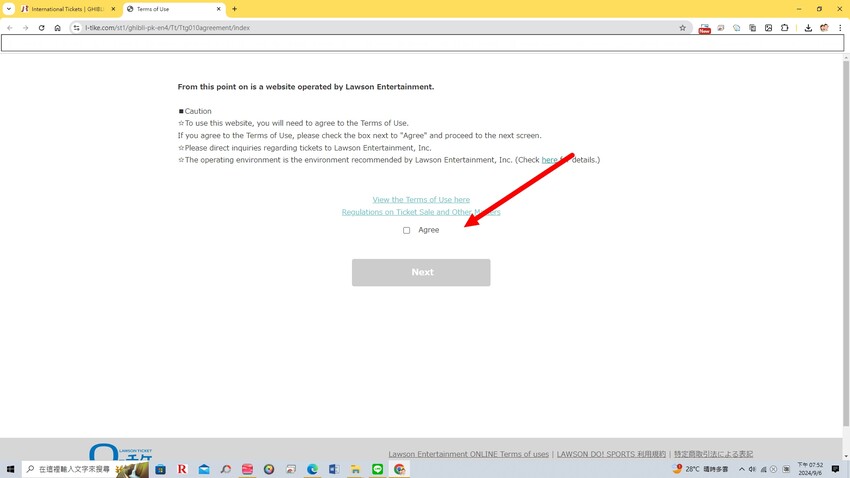Open the View the Terms of Use link
The width and height of the screenshot is (850, 478).
coord(421,200)
